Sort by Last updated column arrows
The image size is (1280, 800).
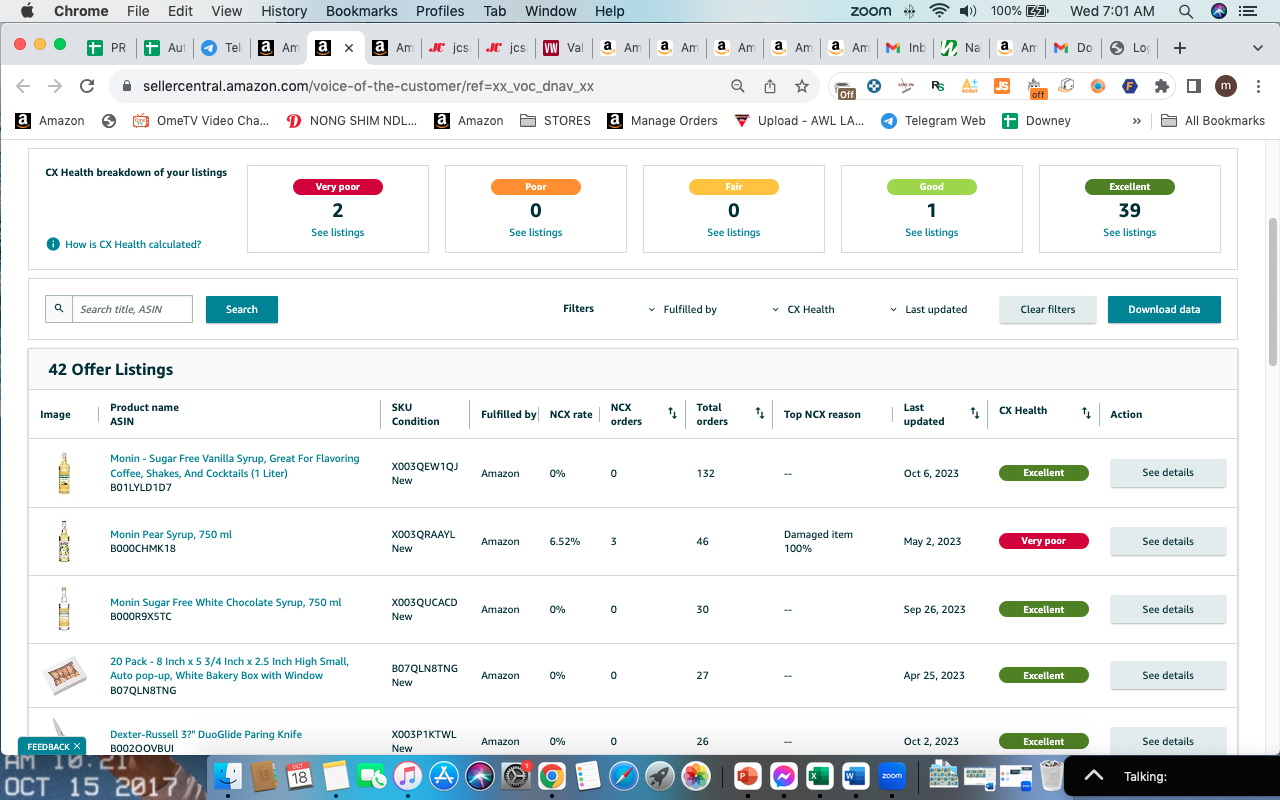pos(975,412)
